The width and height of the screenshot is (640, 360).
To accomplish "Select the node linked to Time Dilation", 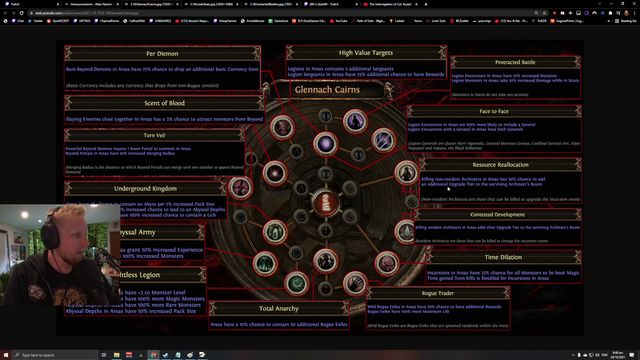I will (x=387, y=263).
